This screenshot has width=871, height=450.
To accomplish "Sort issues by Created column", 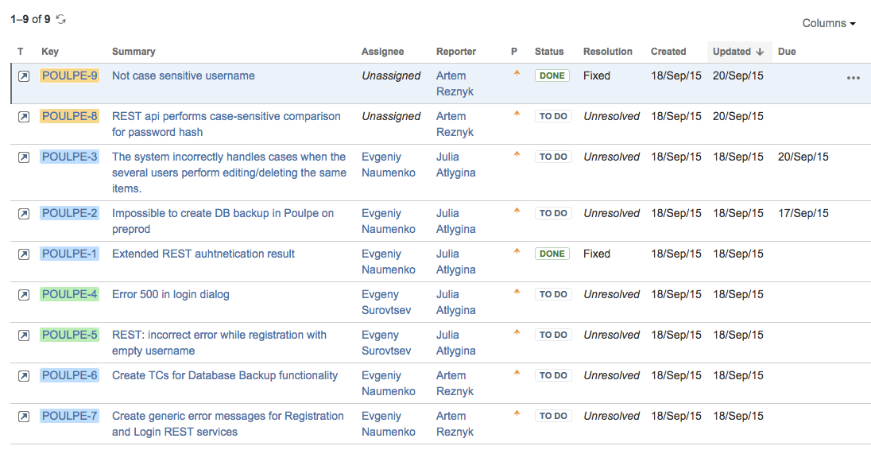I will tap(668, 52).
